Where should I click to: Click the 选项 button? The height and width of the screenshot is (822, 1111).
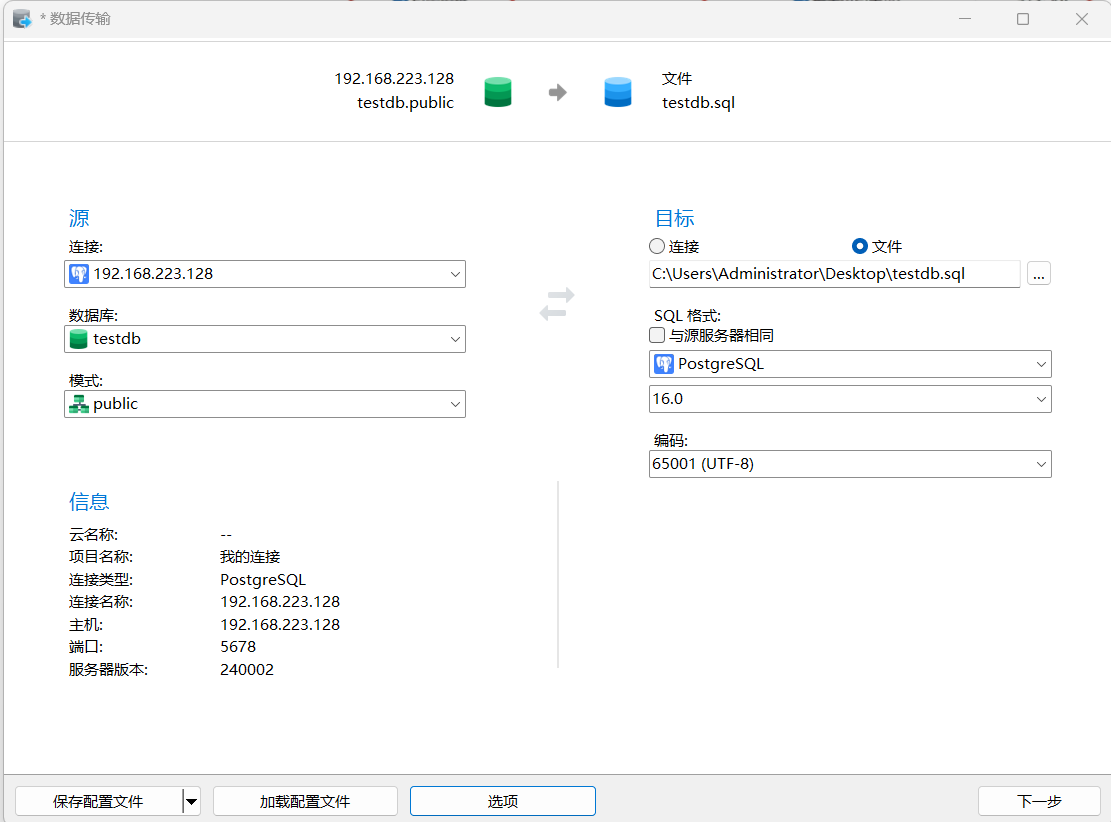pos(502,801)
